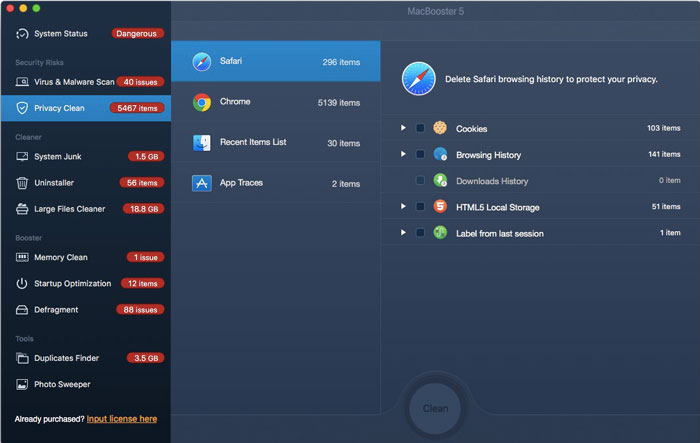Click the 18.8 GB badge
The height and width of the screenshot is (443, 700).
tap(144, 209)
